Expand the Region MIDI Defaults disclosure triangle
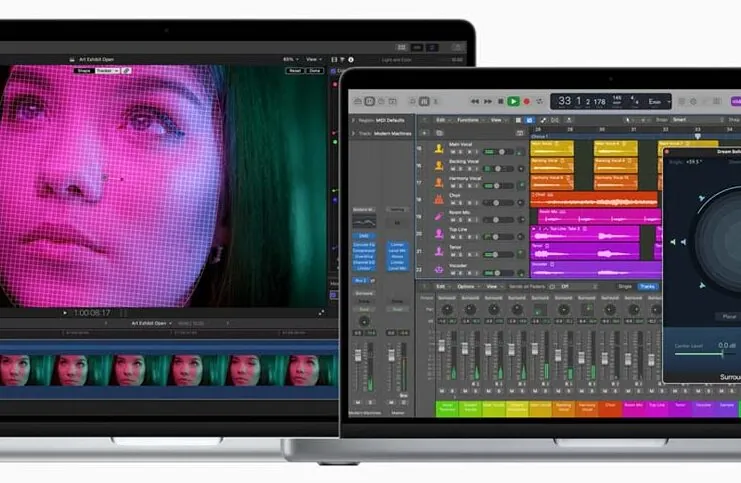The image size is (741, 483). tap(353, 121)
